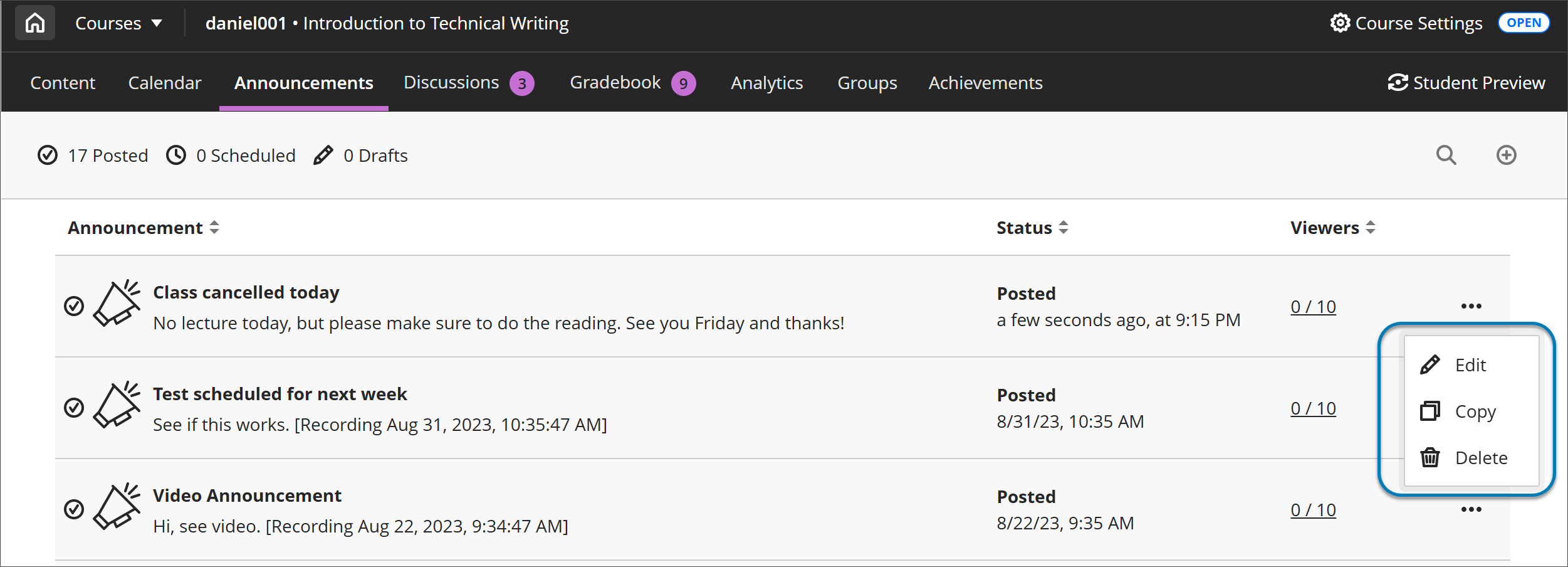The image size is (1568, 567).
Task: Click the OPEN status pill in the header
Action: (1524, 23)
